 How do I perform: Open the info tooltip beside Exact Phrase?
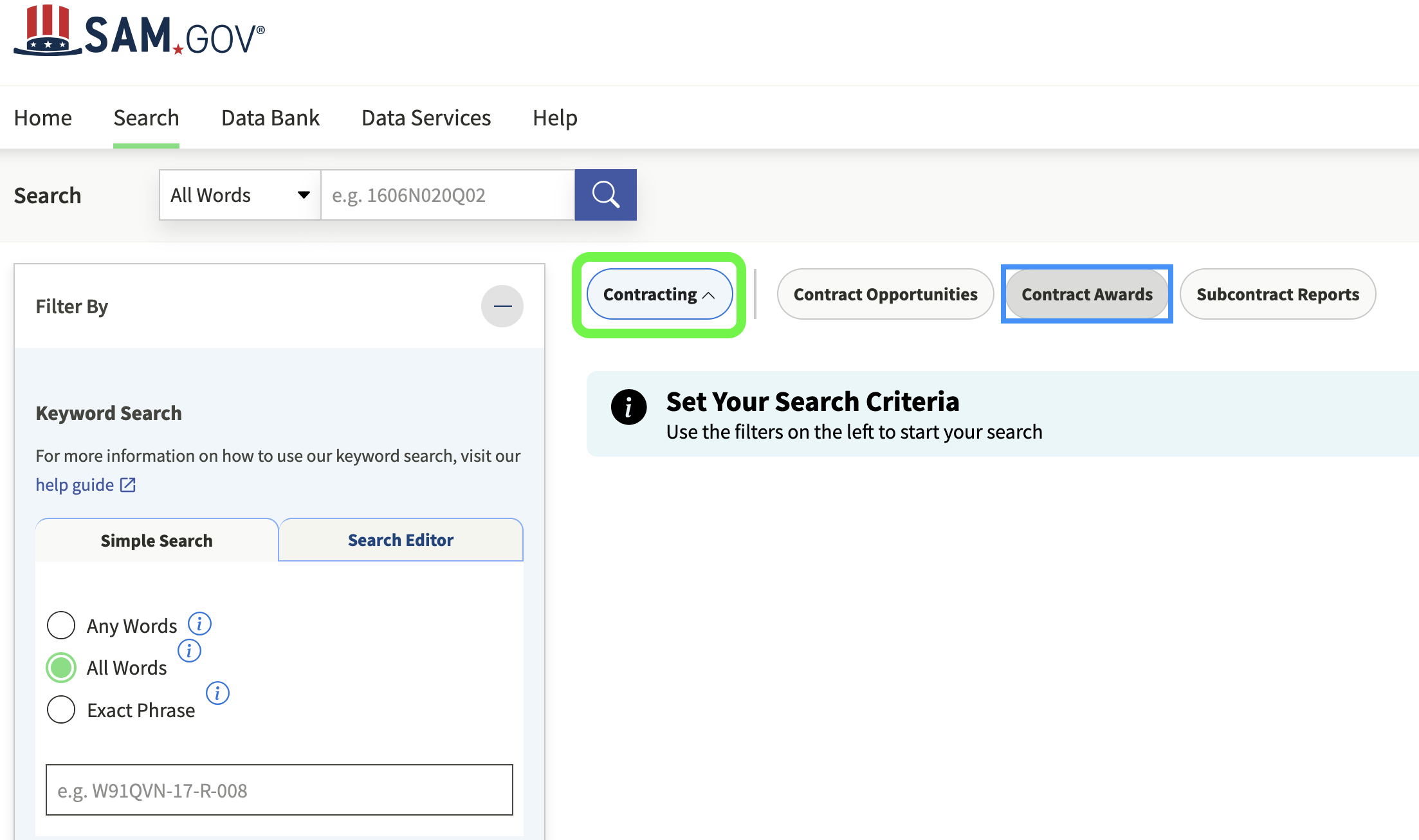(218, 693)
